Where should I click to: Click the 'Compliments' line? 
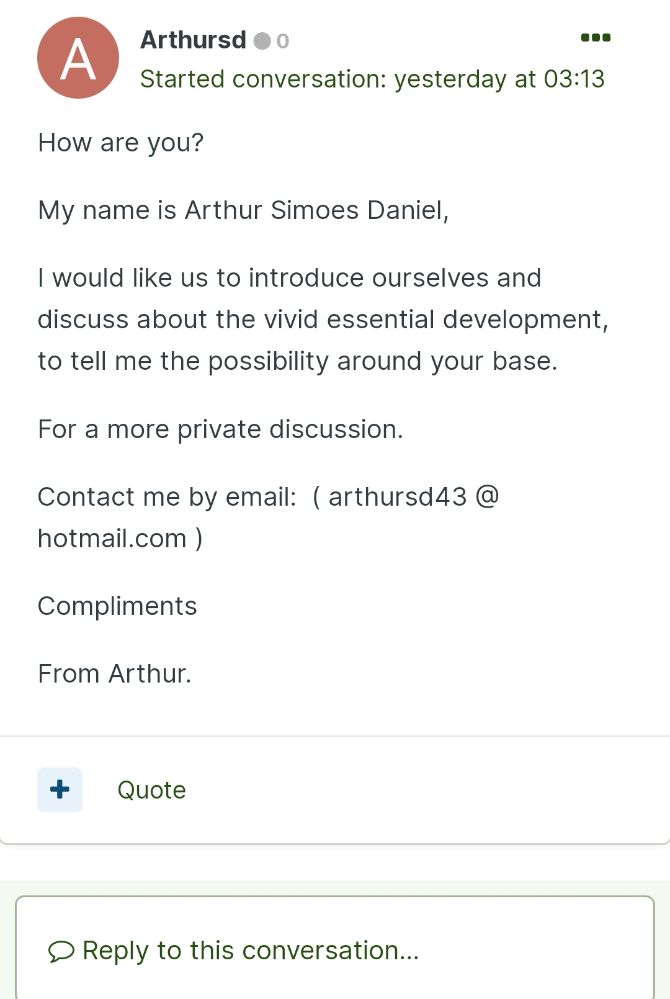[117, 606]
